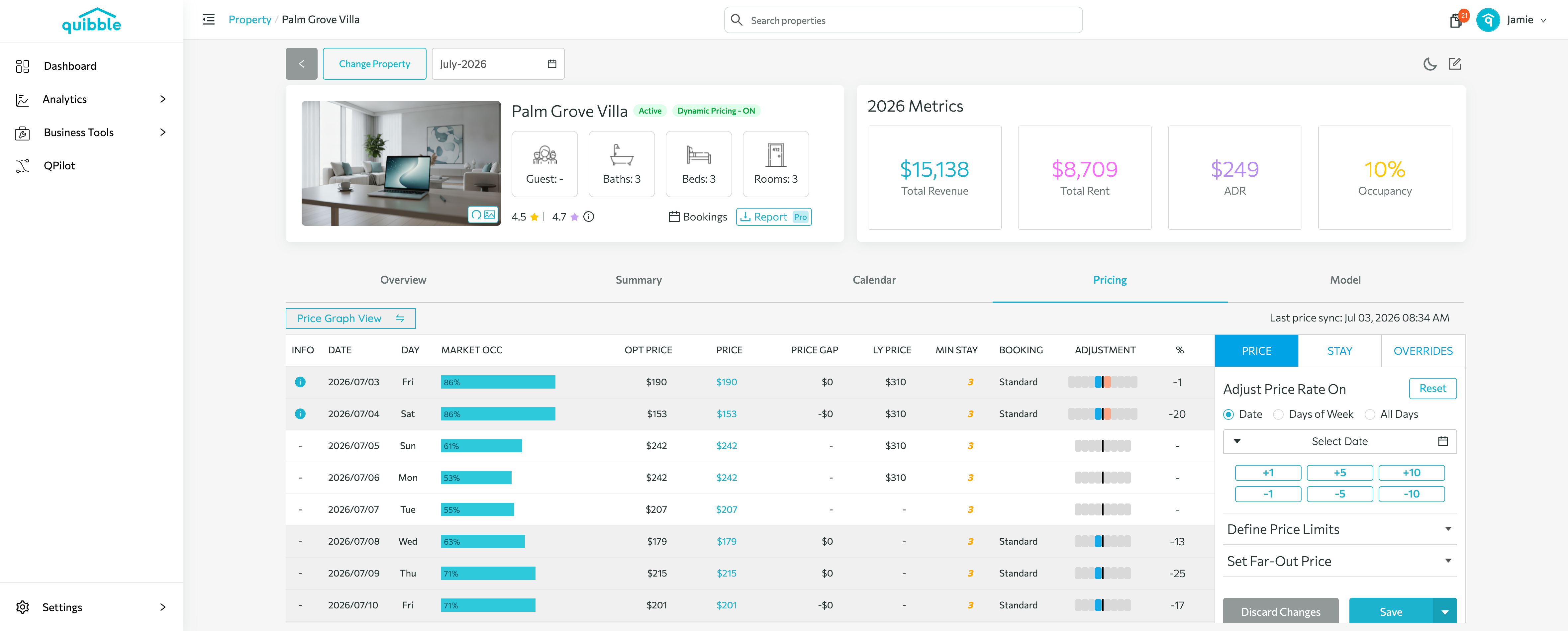Viewport: 1568px width, 631px height.
Task: Open the month picker calendar icon
Action: [x=551, y=64]
